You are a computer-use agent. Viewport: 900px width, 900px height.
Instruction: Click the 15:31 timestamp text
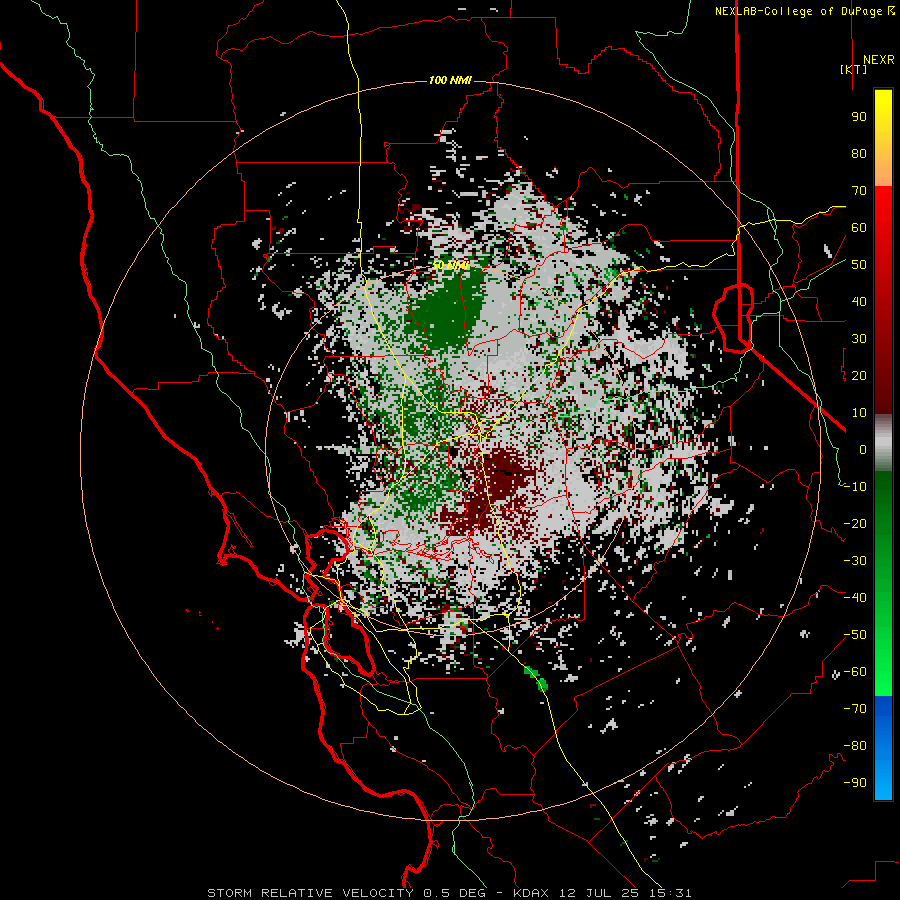coord(668,893)
